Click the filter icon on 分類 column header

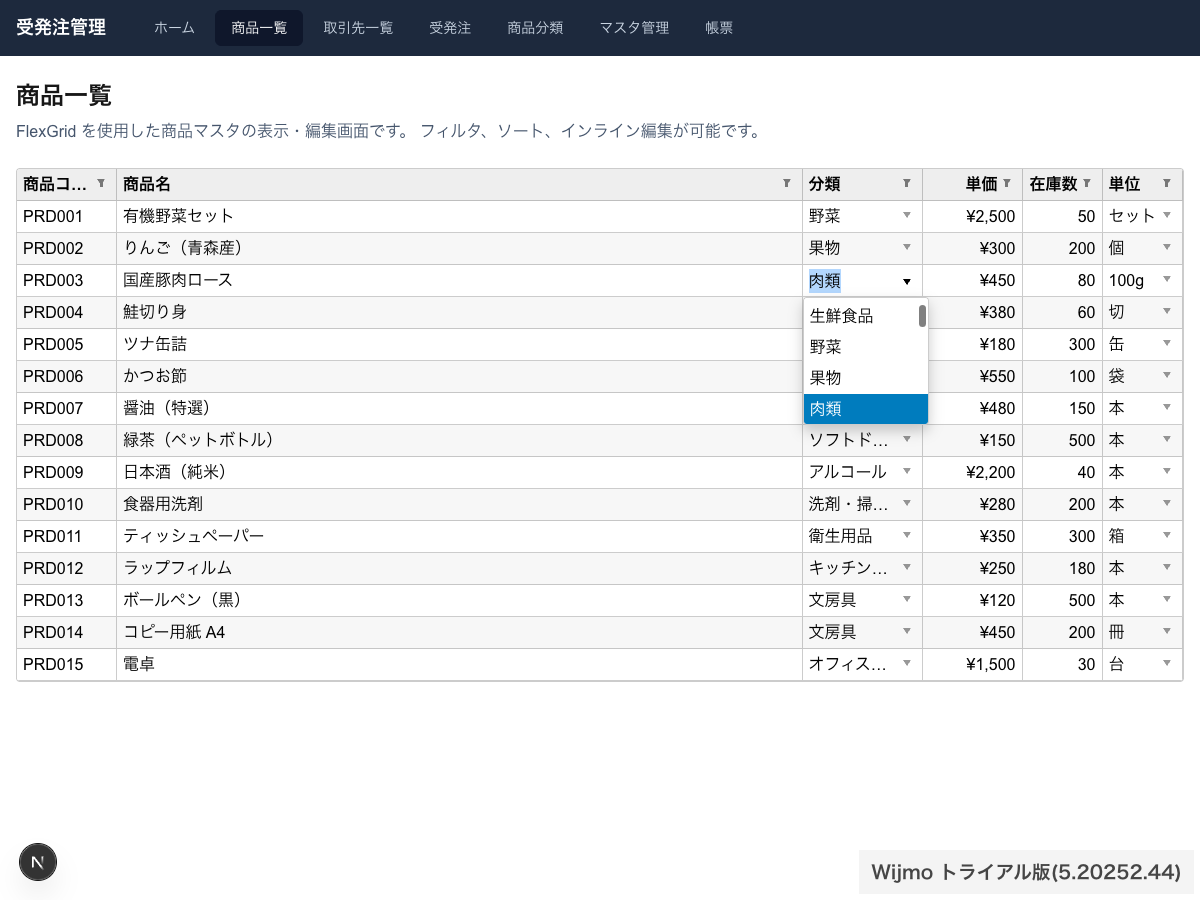click(906, 184)
